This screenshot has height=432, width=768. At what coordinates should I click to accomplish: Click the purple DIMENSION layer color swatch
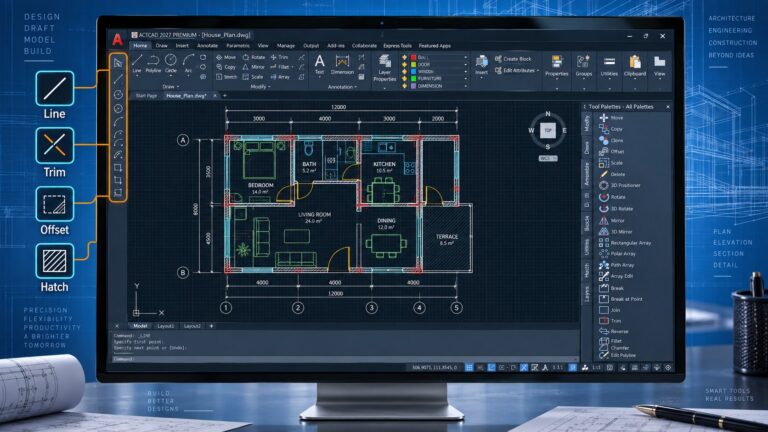(x=413, y=86)
